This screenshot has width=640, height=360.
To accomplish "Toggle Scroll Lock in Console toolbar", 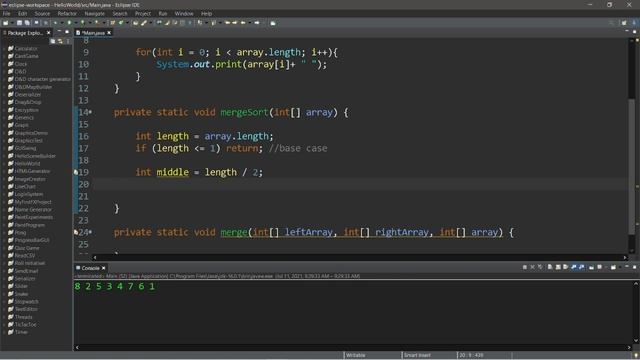I will coord(558,267).
